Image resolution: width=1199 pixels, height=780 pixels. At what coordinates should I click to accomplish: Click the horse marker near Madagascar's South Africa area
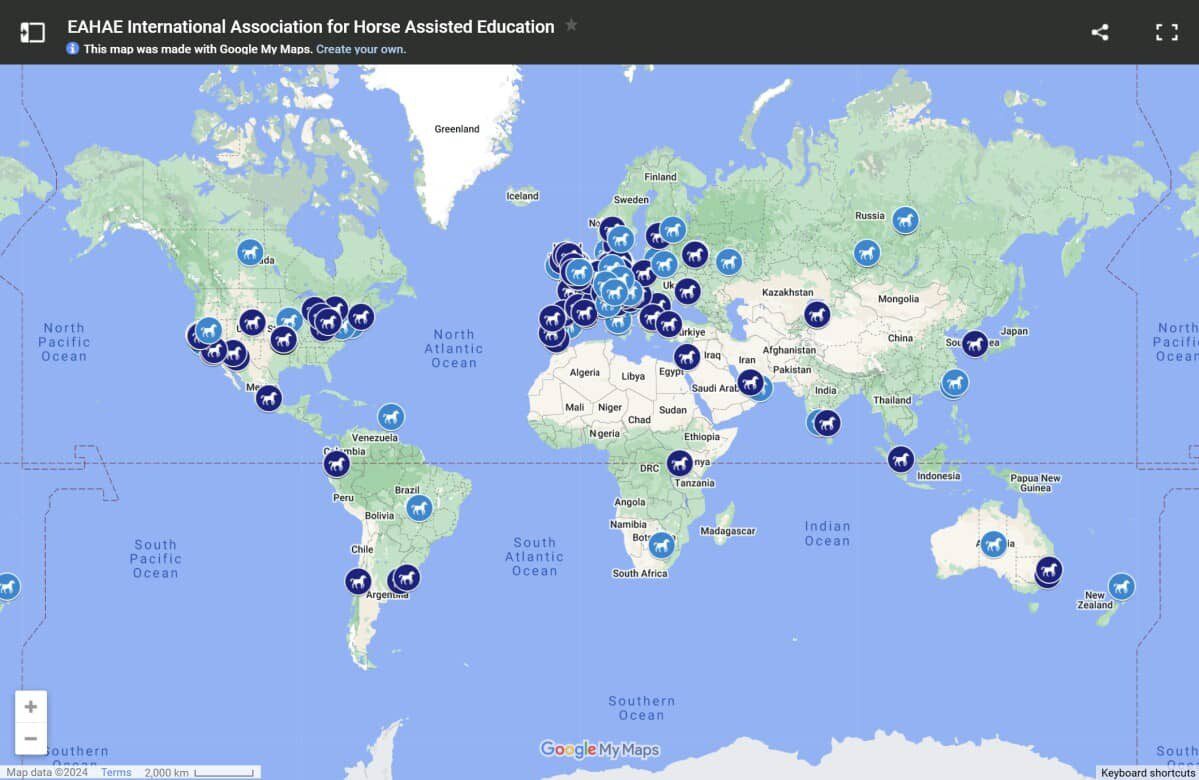click(662, 545)
